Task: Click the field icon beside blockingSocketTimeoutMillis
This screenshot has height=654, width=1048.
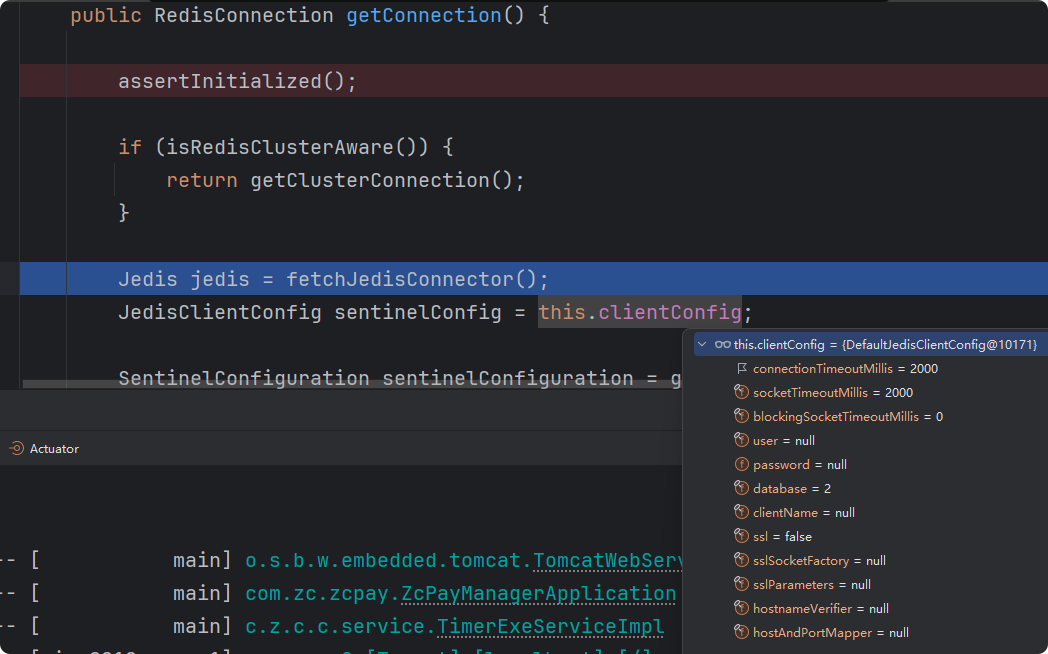Action: click(741, 416)
